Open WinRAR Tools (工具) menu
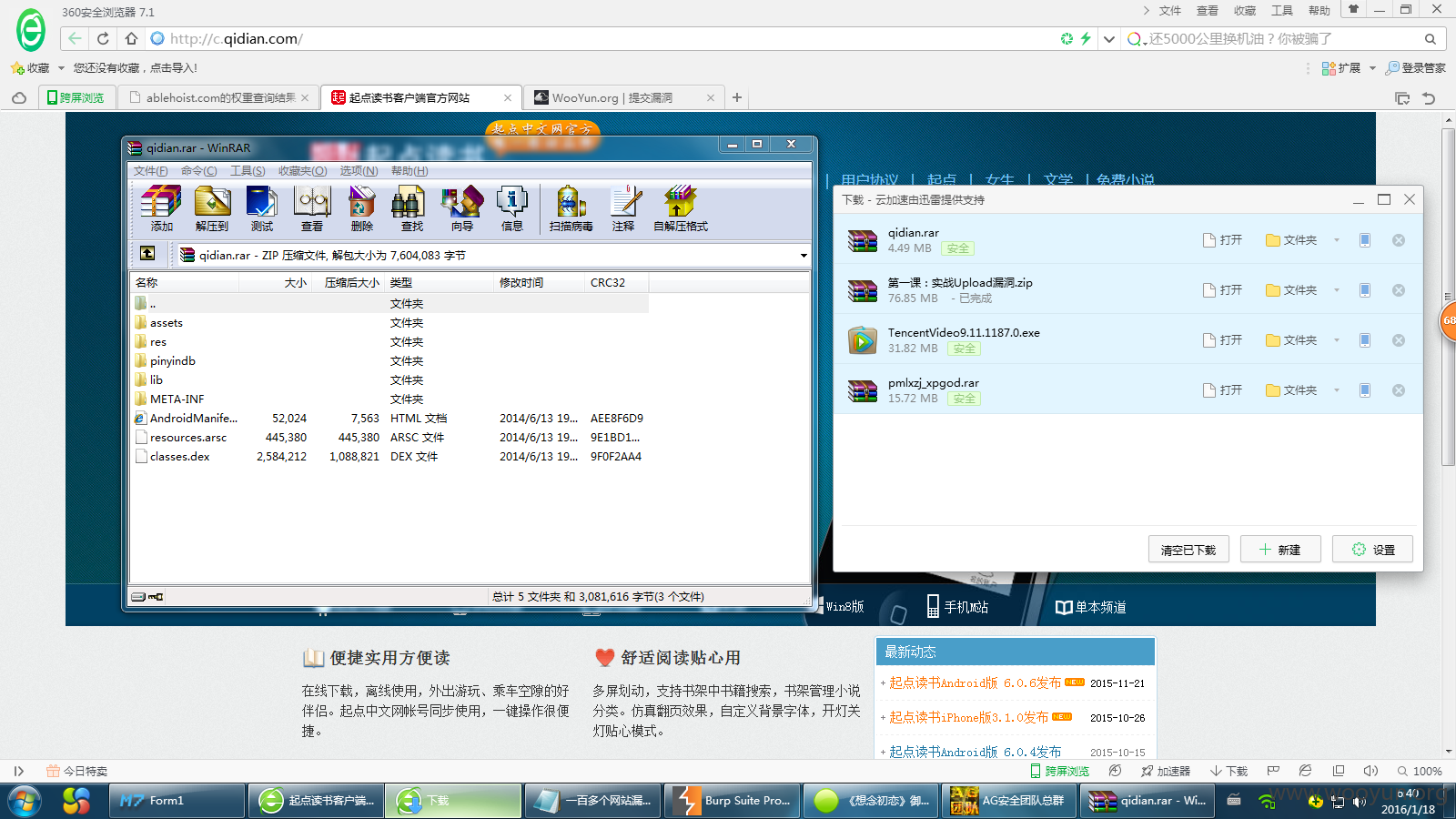This screenshot has height=819, width=1456. point(248,171)
